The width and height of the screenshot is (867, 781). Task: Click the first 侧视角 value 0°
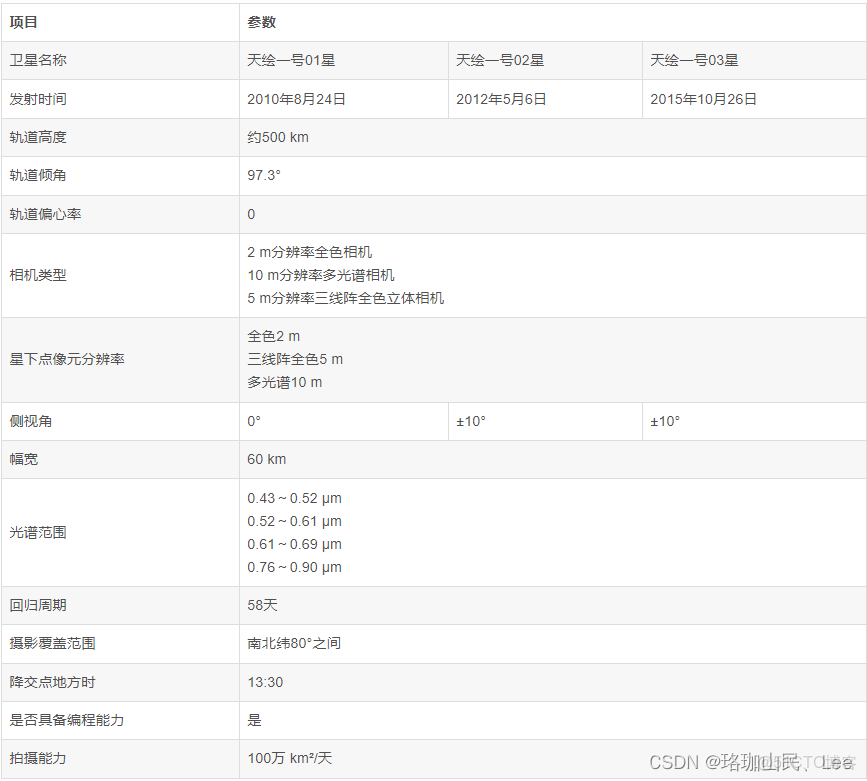(250, 421)
